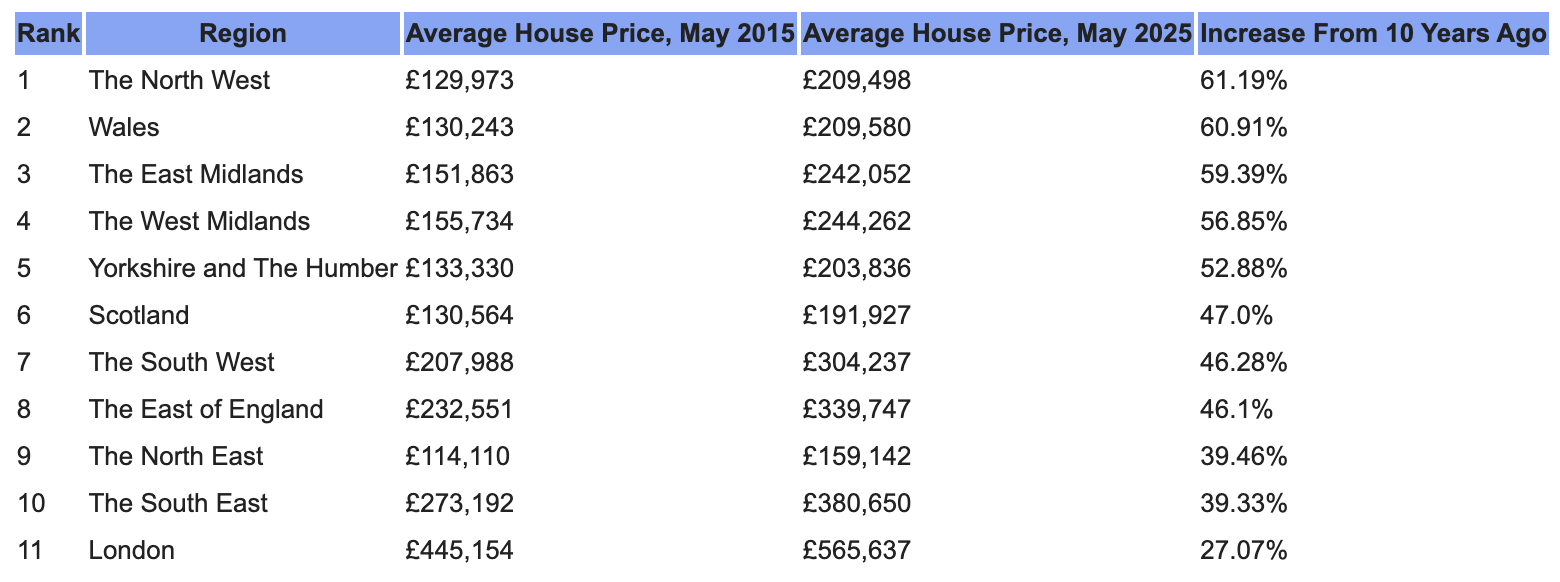1560x582 pixels.
Task: Click The East of England cell
Action: click(206, 409)
